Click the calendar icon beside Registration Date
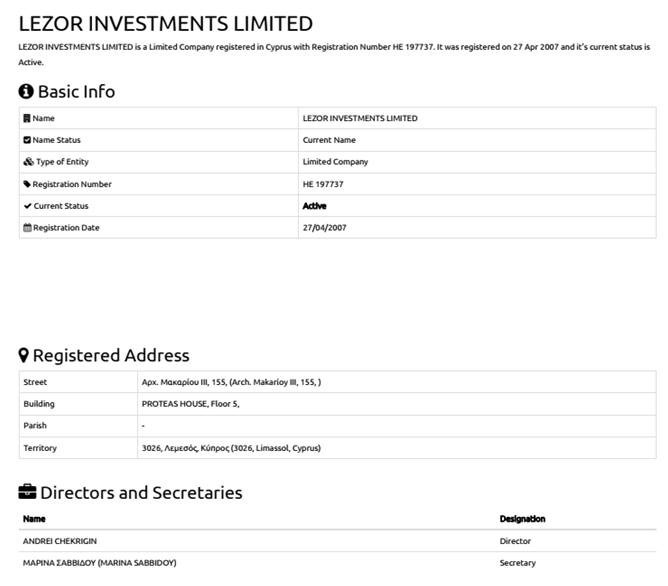Screen dimensions: 668x586 [27, 228]
